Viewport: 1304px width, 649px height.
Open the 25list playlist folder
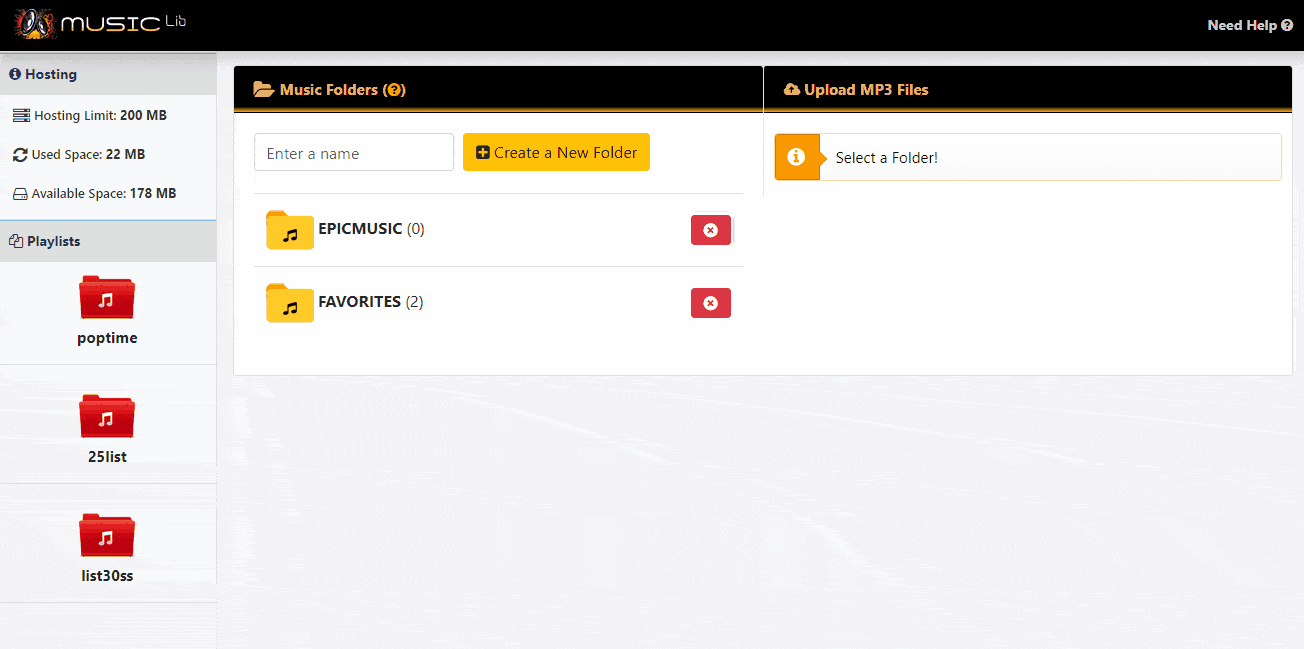[107, 417]
